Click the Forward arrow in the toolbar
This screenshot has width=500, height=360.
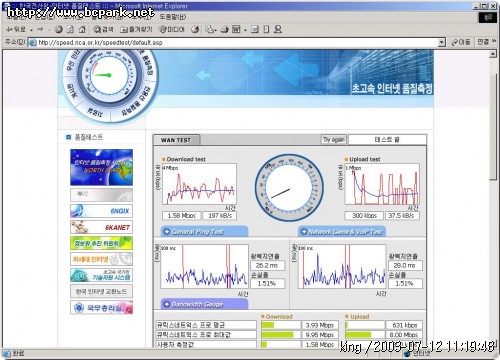tap(40, 30)
